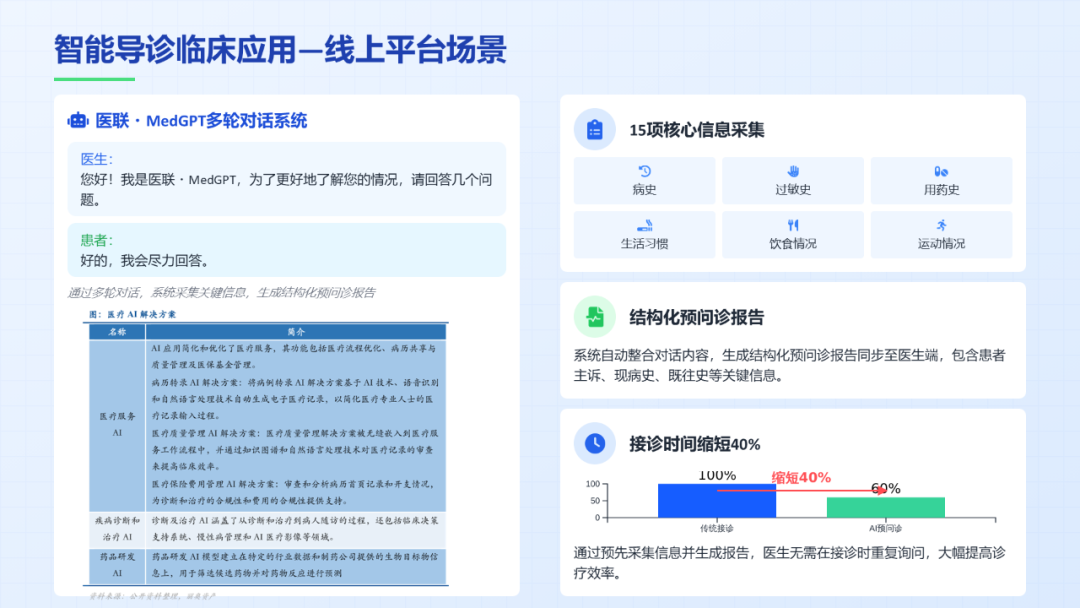Click the cigarette icon above 生活习惯
Viewport: 1080px width, 608px height.
pyautogui.click(x=644, y=226)
